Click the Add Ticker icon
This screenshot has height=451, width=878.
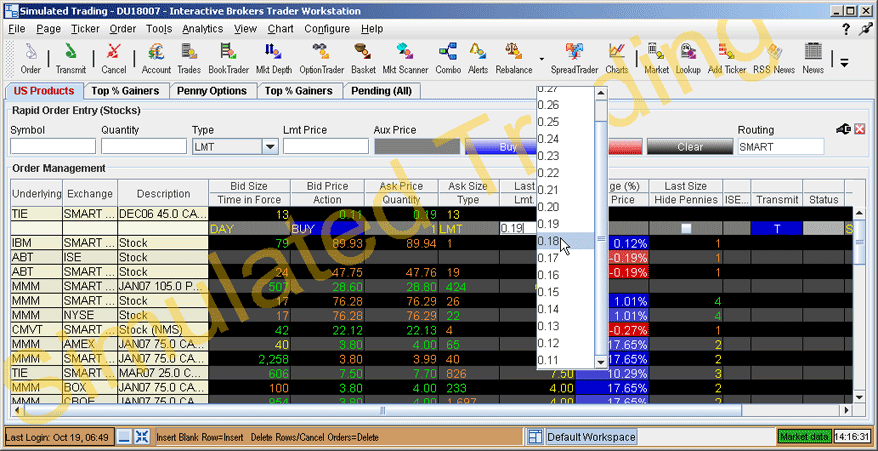click(727, 58)
